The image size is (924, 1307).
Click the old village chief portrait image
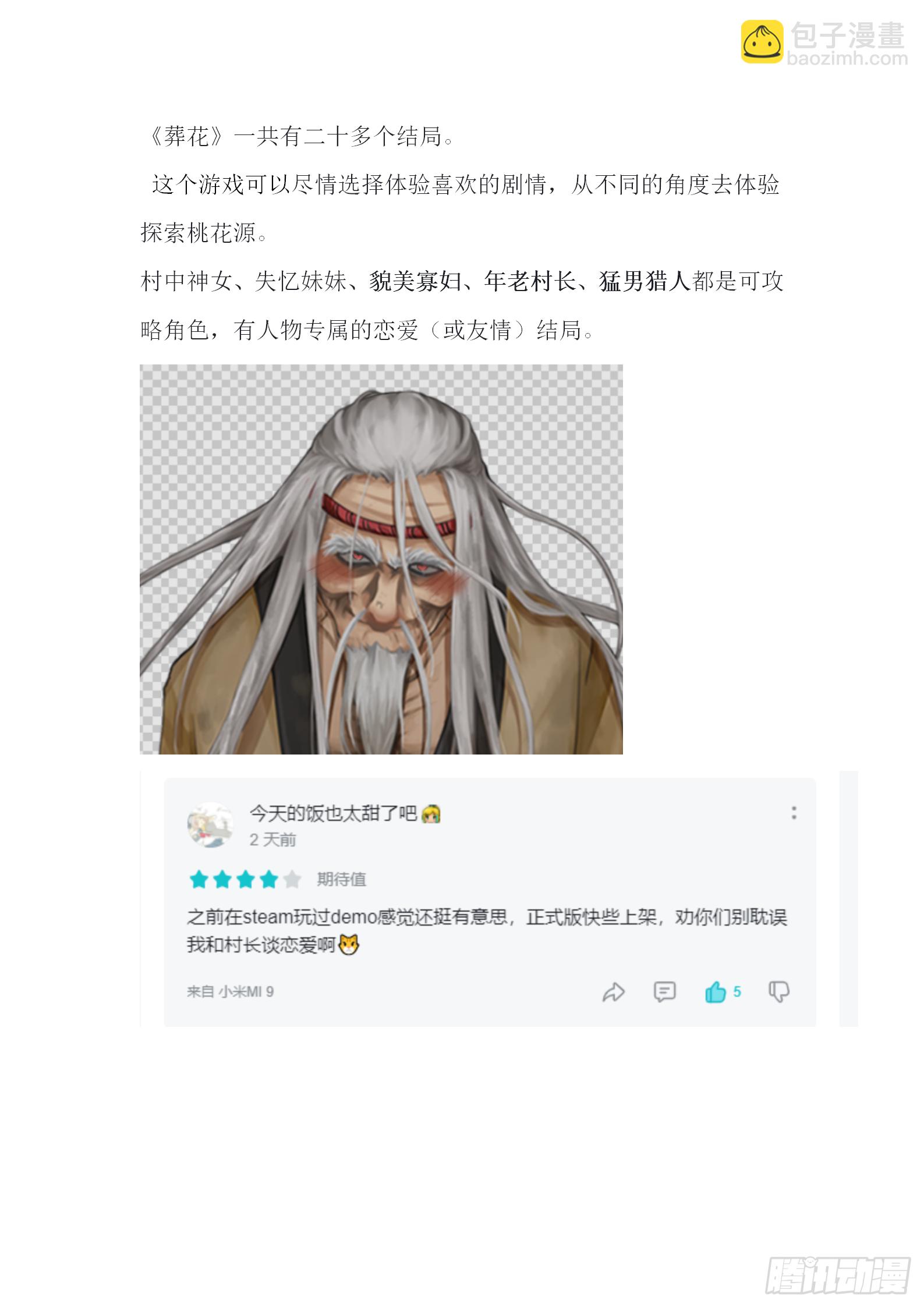(x=381, y=559)
